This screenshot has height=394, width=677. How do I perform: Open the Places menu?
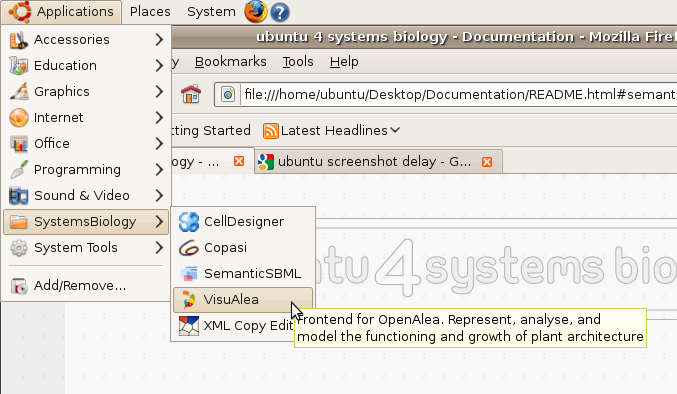[x=150, y=12]
